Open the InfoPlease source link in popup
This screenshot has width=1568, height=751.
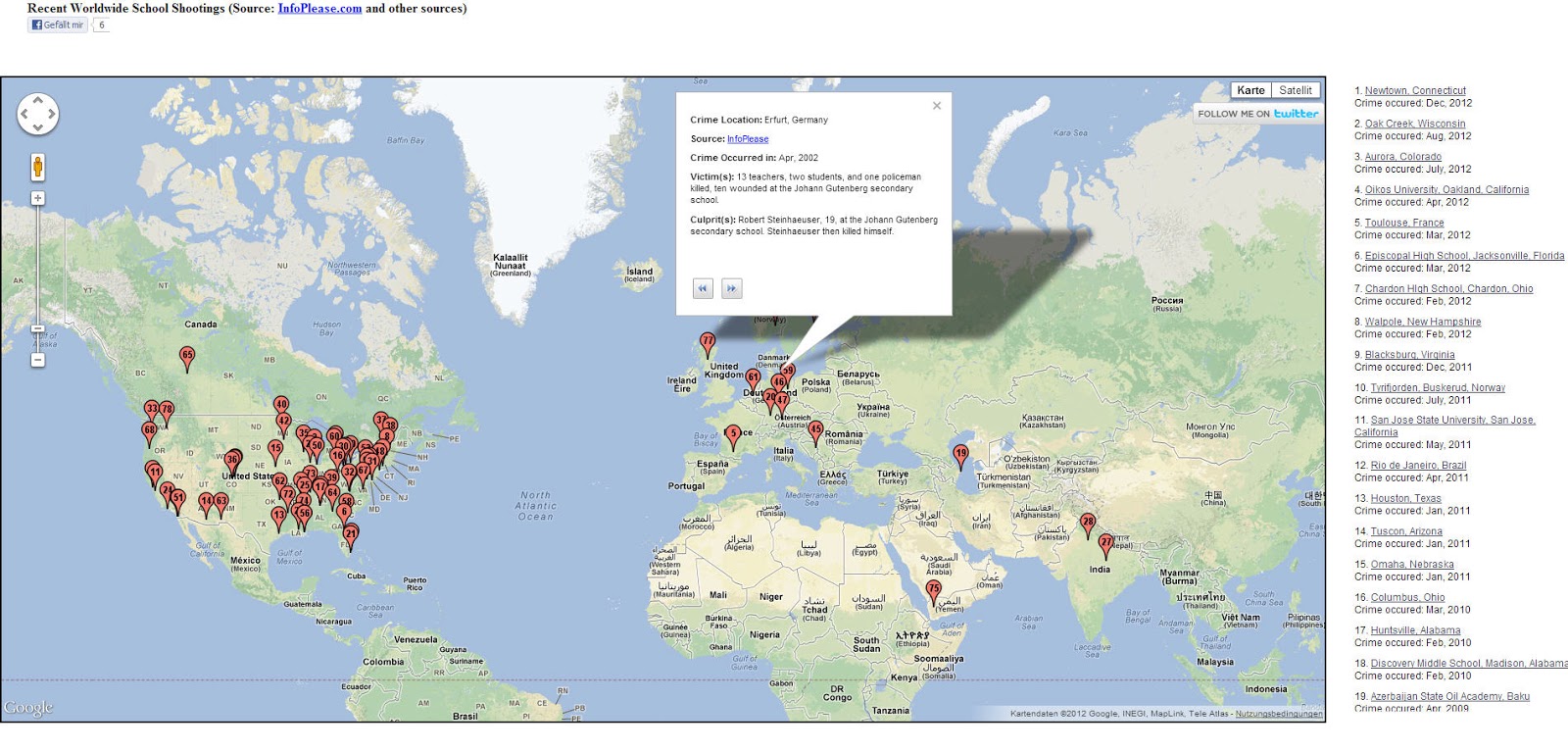(748, 139)
